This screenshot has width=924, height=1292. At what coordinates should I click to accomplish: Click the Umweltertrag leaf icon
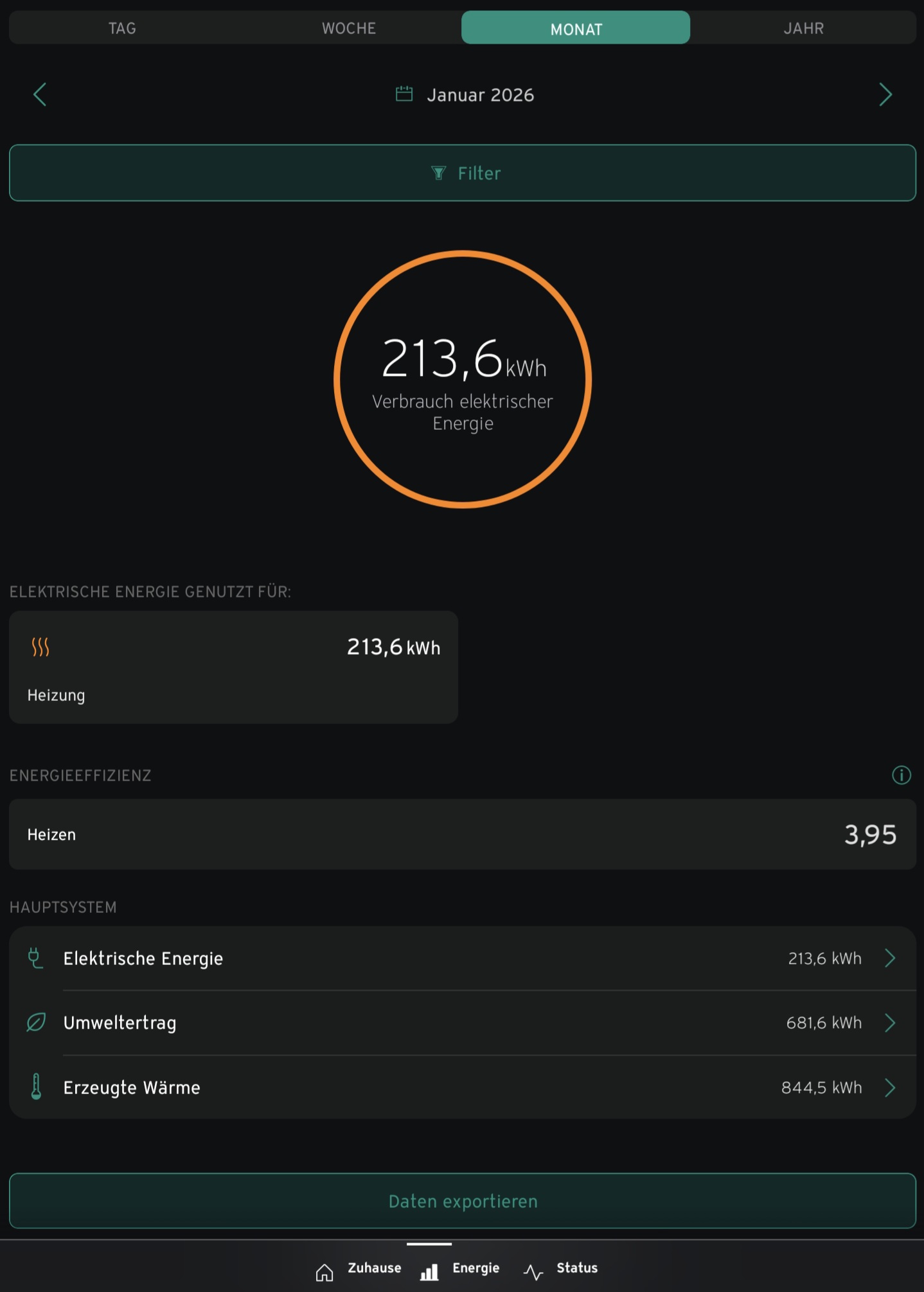click(36, 1022)
